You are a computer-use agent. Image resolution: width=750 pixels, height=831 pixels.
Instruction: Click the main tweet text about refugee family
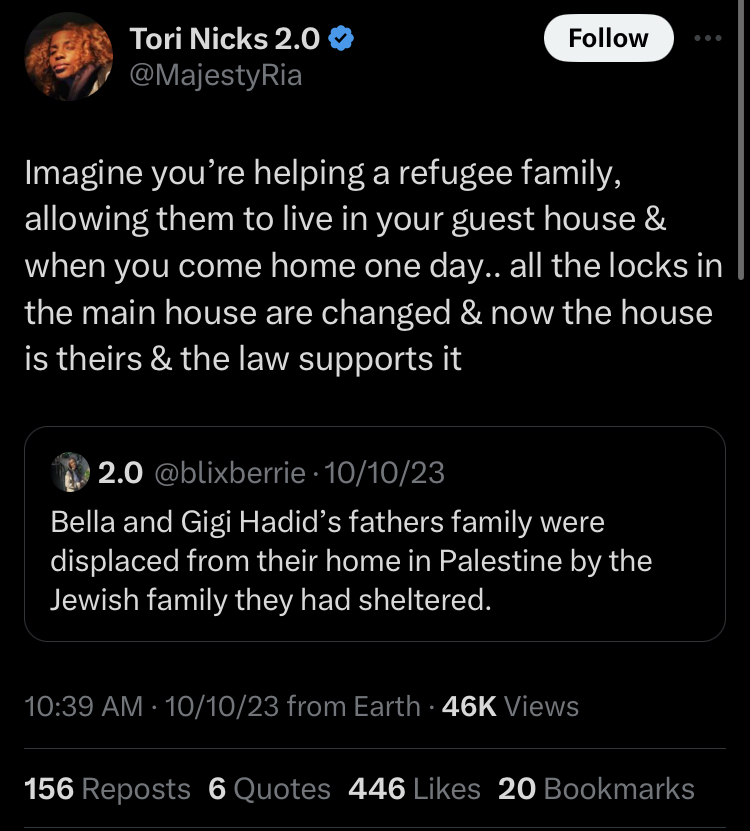pyautogui.click(x=367, y=267)
